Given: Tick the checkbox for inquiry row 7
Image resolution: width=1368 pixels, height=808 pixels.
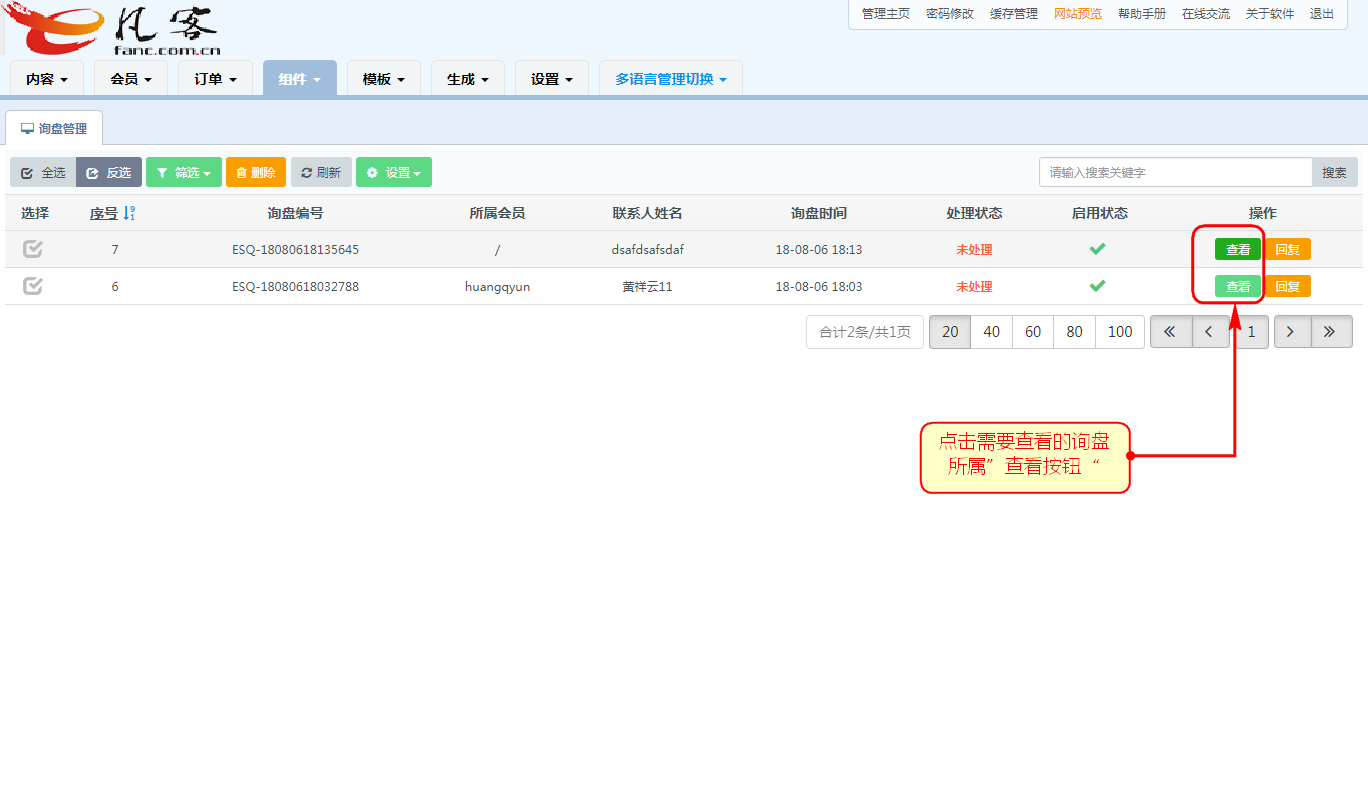Looking at the screenshot, I should pos(33,249).
